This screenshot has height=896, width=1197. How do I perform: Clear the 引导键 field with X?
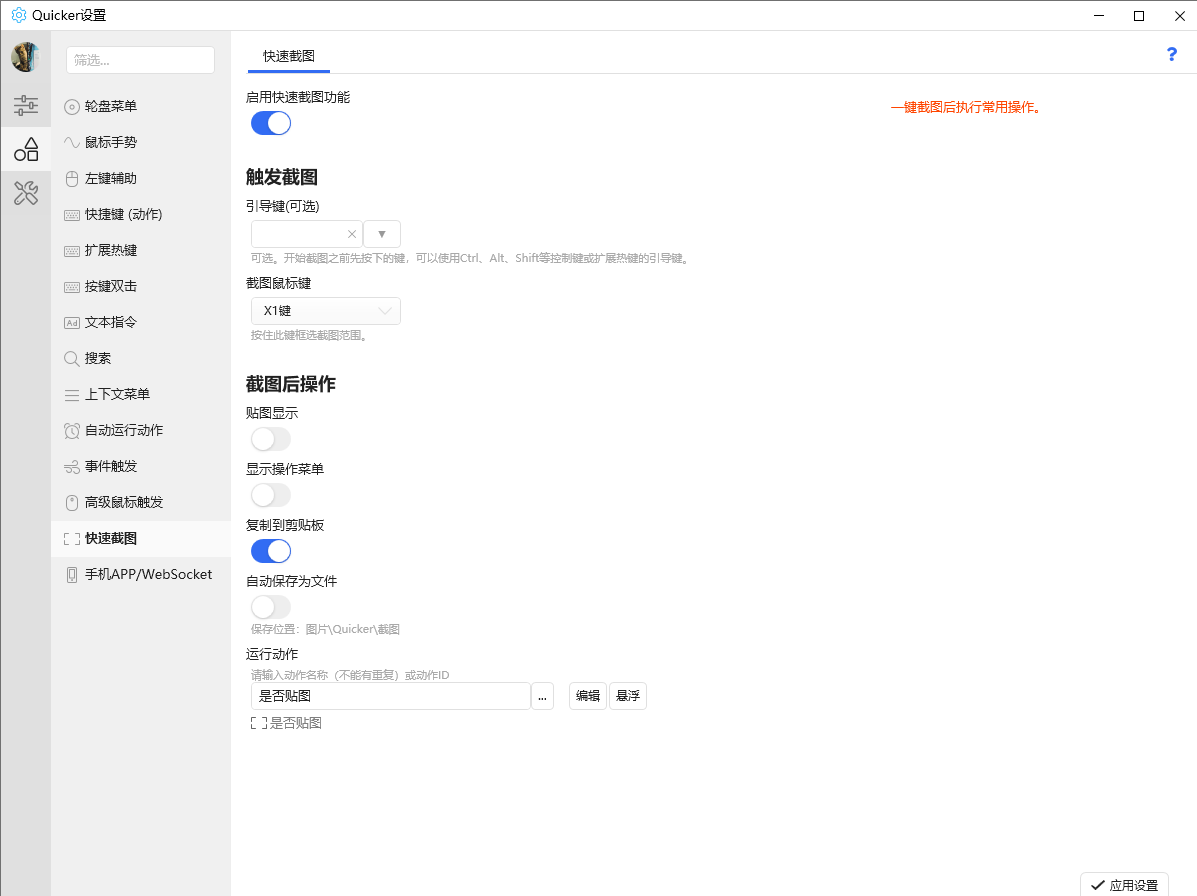[x=352, y=234]
